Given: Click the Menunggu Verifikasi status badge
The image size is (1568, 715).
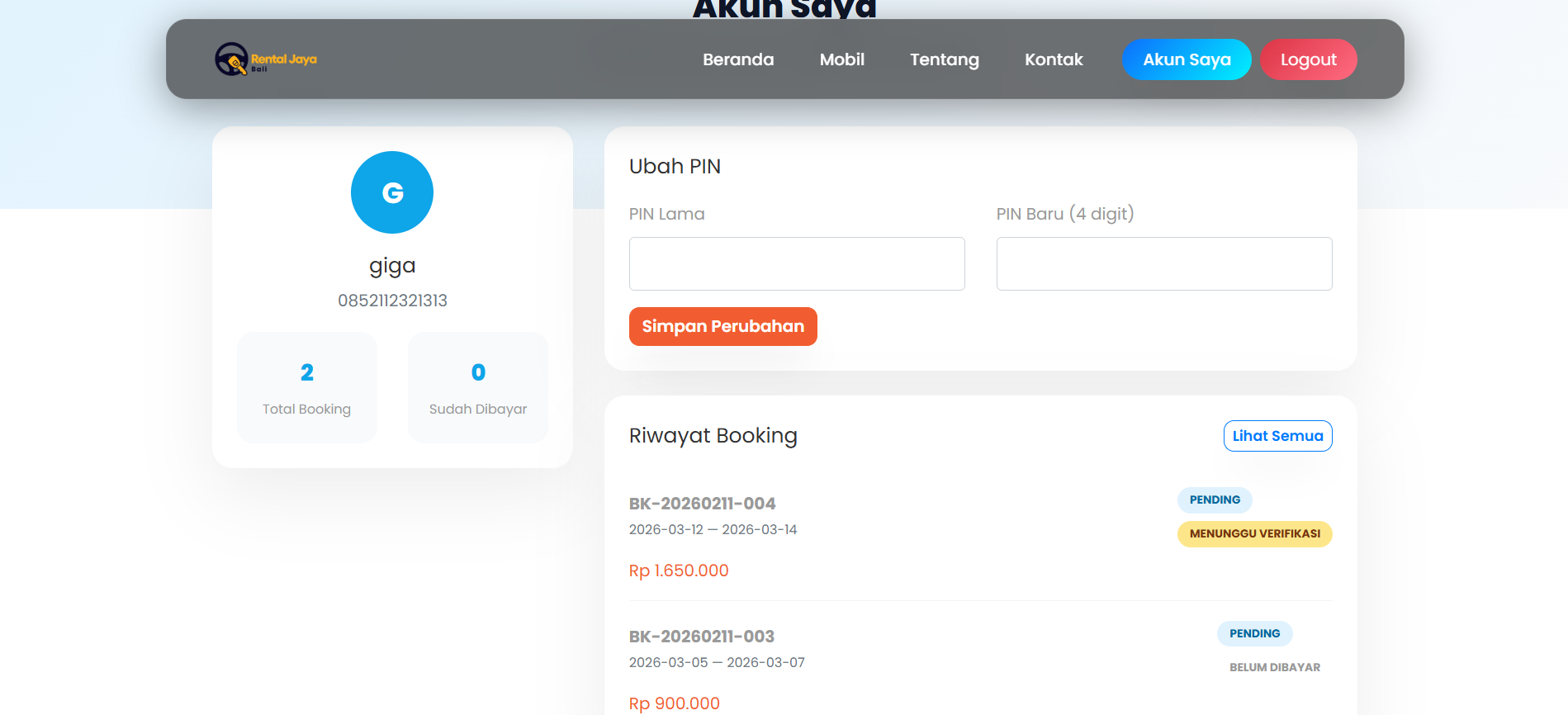Looking at the screenshot, I should pos(1254,534).
